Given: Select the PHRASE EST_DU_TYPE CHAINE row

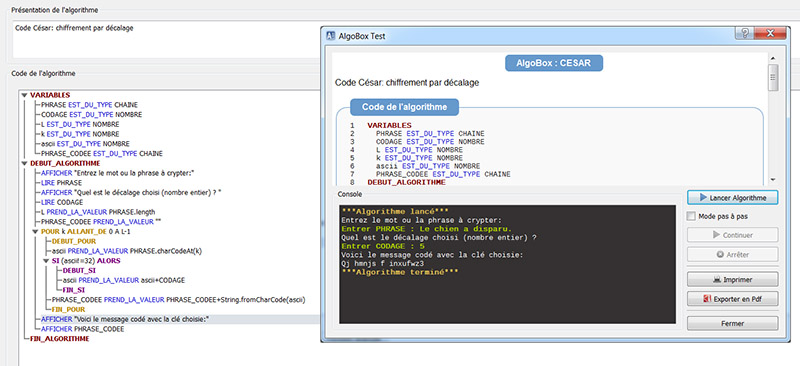Looking at the screenshot, I should (x=89, y=105).
